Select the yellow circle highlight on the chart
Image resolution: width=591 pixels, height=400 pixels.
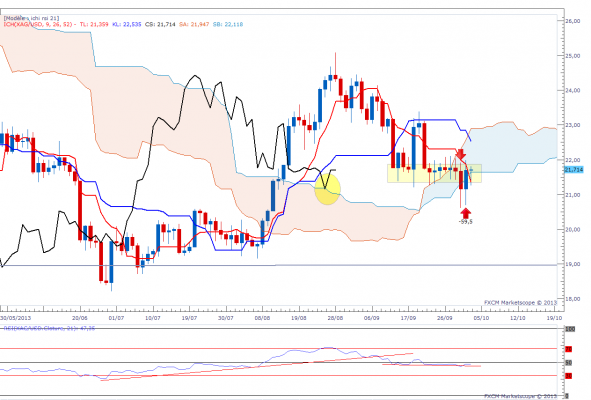pos(328,188)
